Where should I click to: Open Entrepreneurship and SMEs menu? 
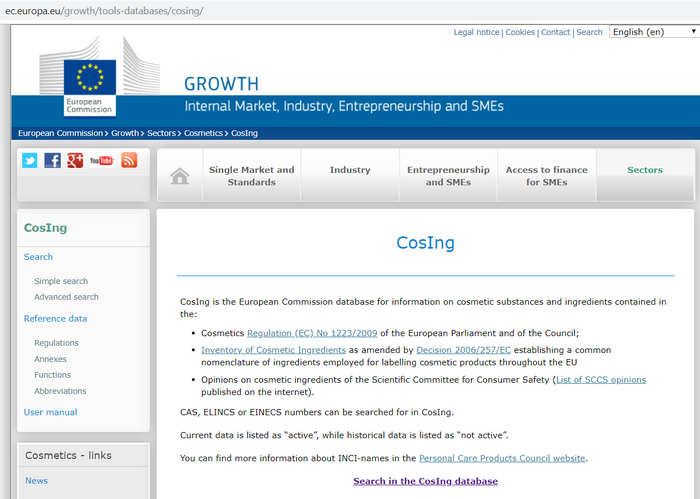[448, 176]
